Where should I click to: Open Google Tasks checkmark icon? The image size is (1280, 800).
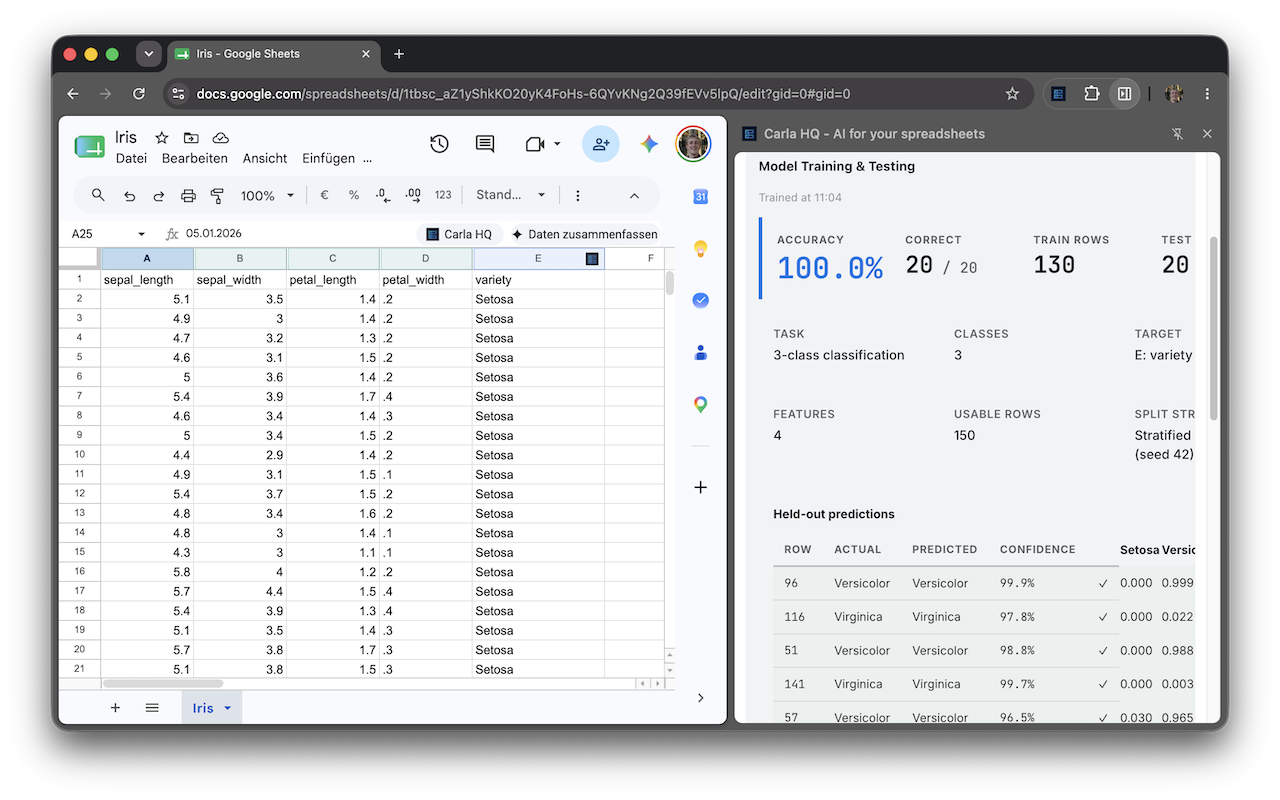click(x=700, y=300)
